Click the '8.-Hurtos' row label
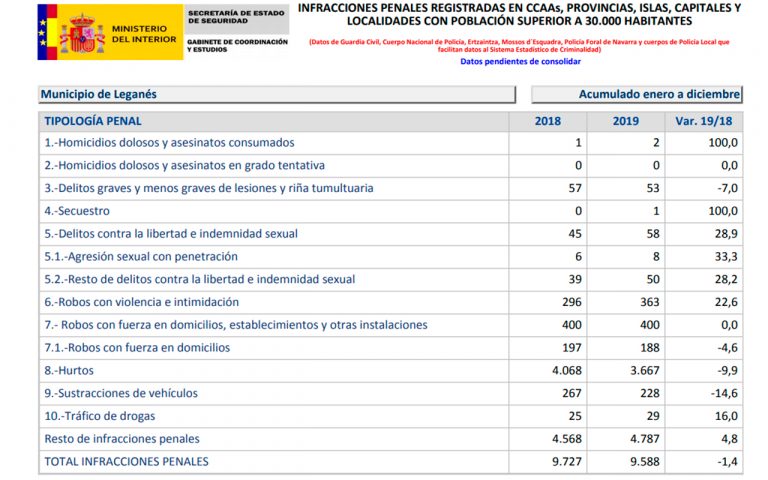 point(69,371)
